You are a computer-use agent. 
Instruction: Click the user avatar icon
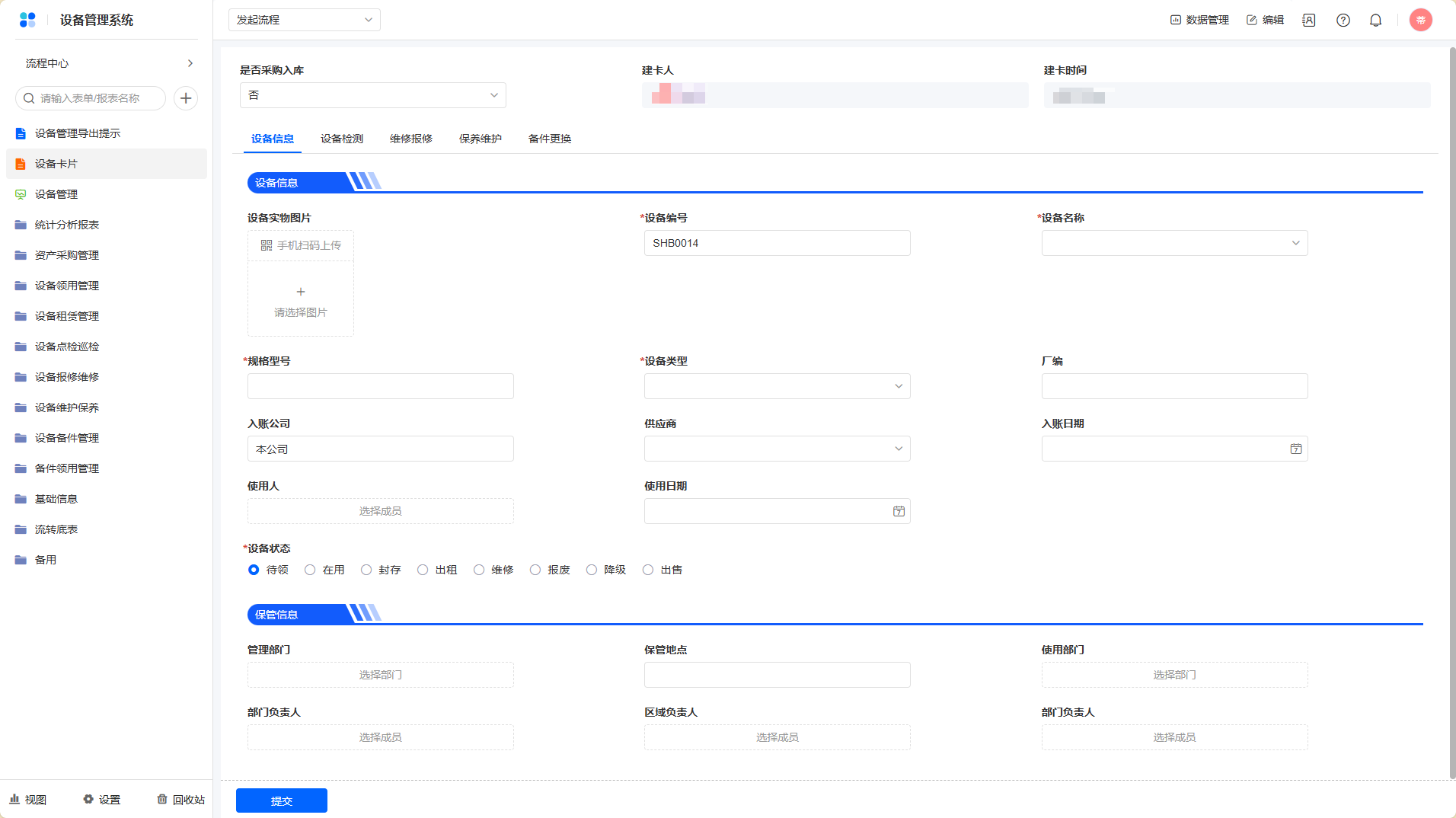pyautogui.click(x=1420, y=20)
